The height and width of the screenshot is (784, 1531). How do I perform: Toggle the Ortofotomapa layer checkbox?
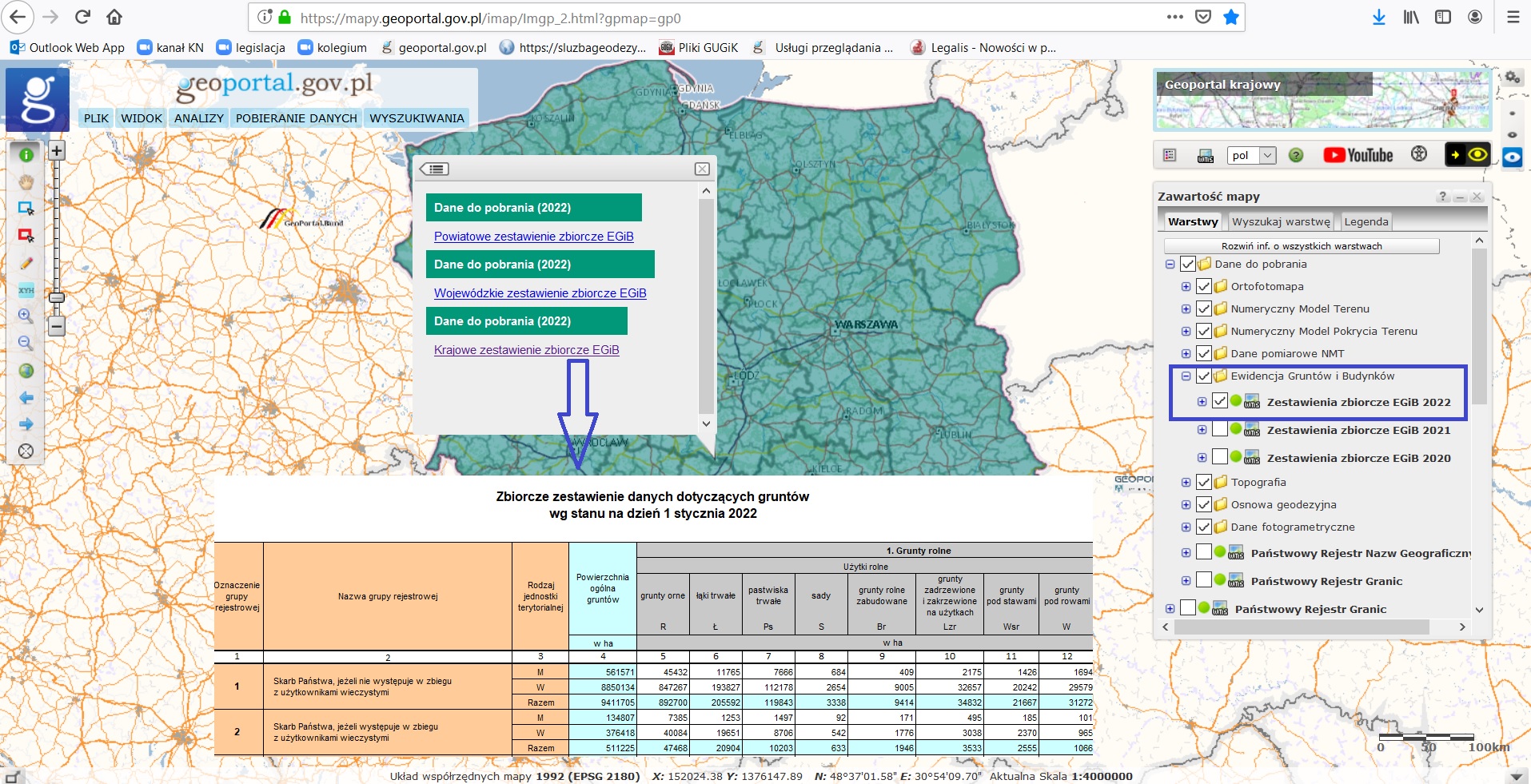pos(1204,286)
